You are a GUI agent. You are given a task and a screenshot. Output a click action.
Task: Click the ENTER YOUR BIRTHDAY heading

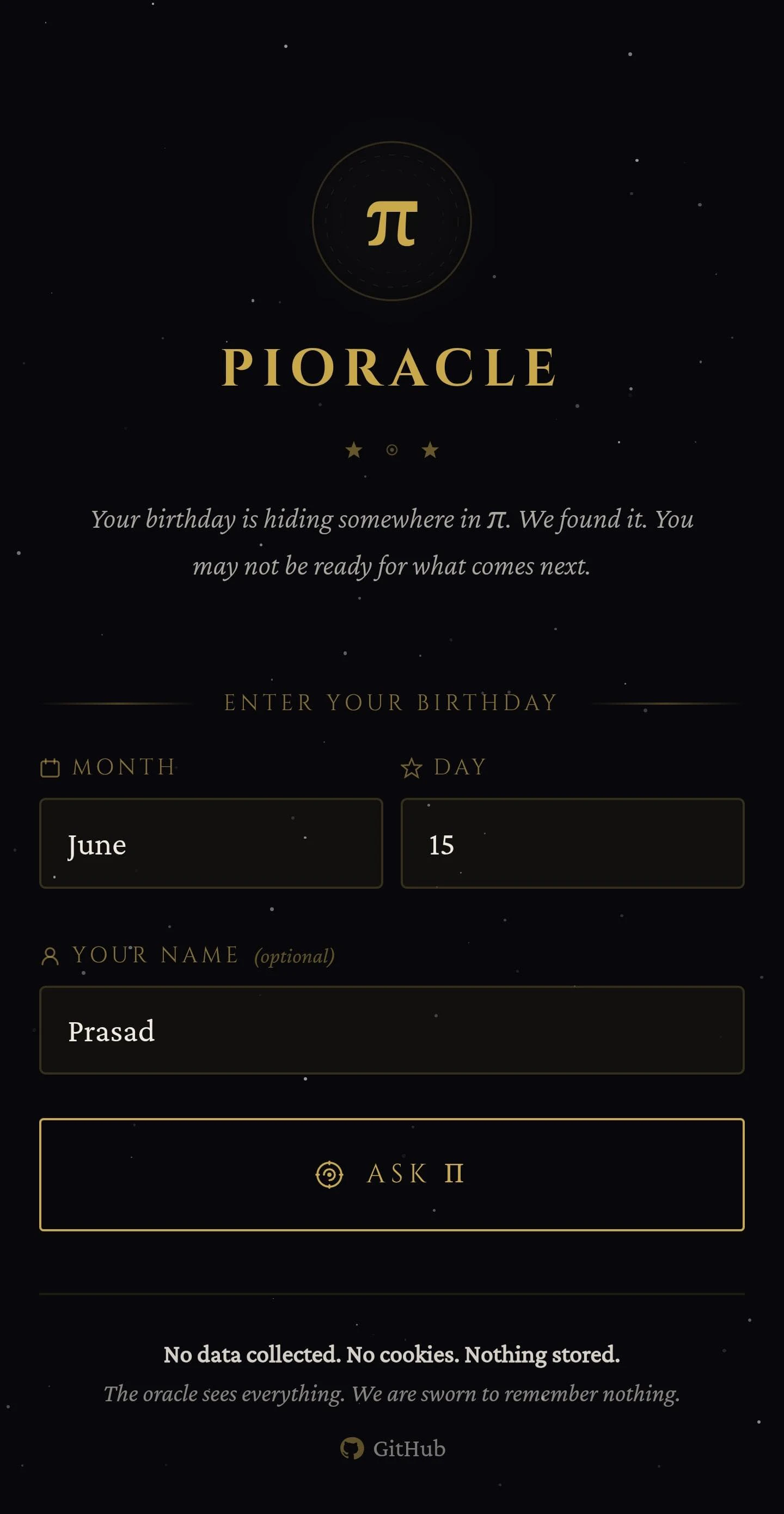pyautogui.click(x=392, y=702)
